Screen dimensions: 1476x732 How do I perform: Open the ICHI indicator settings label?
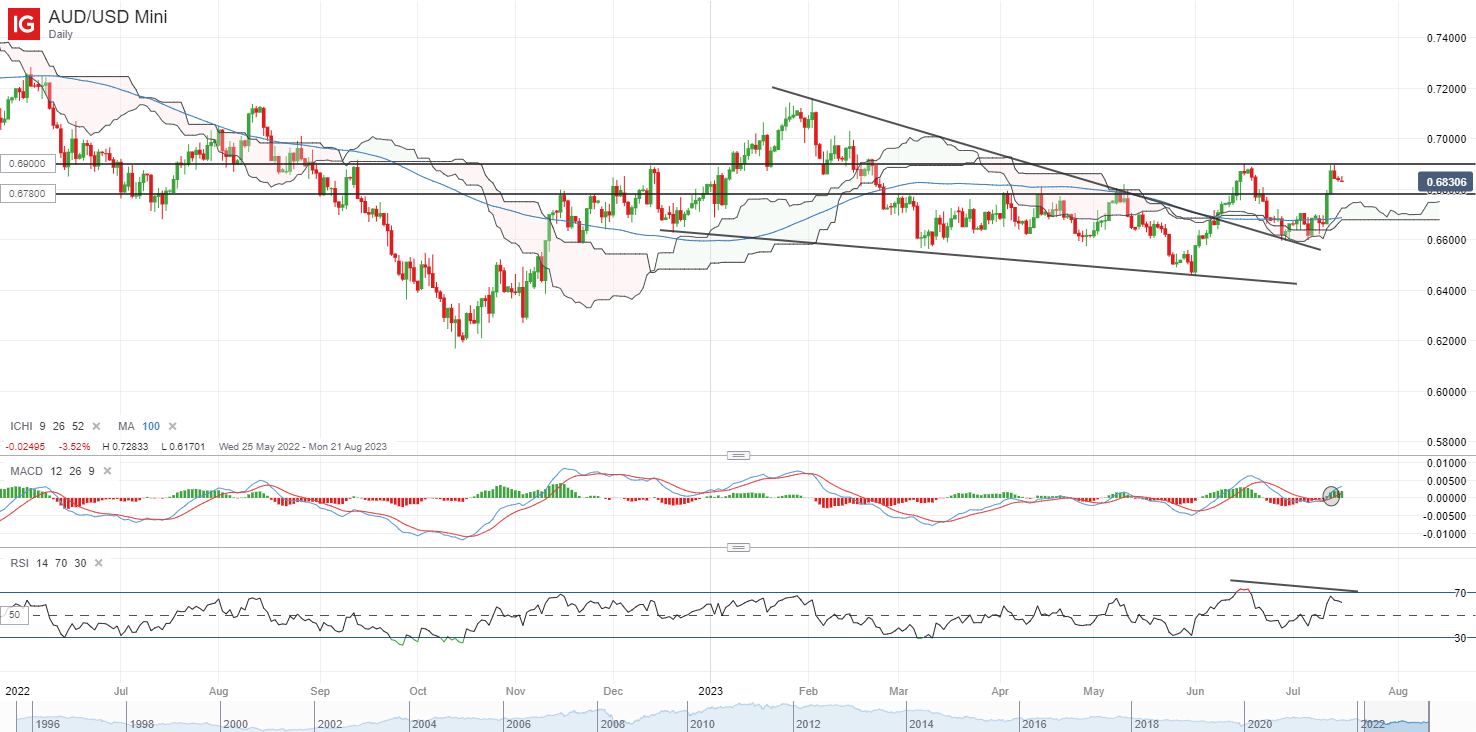click(x=22, y=426)
